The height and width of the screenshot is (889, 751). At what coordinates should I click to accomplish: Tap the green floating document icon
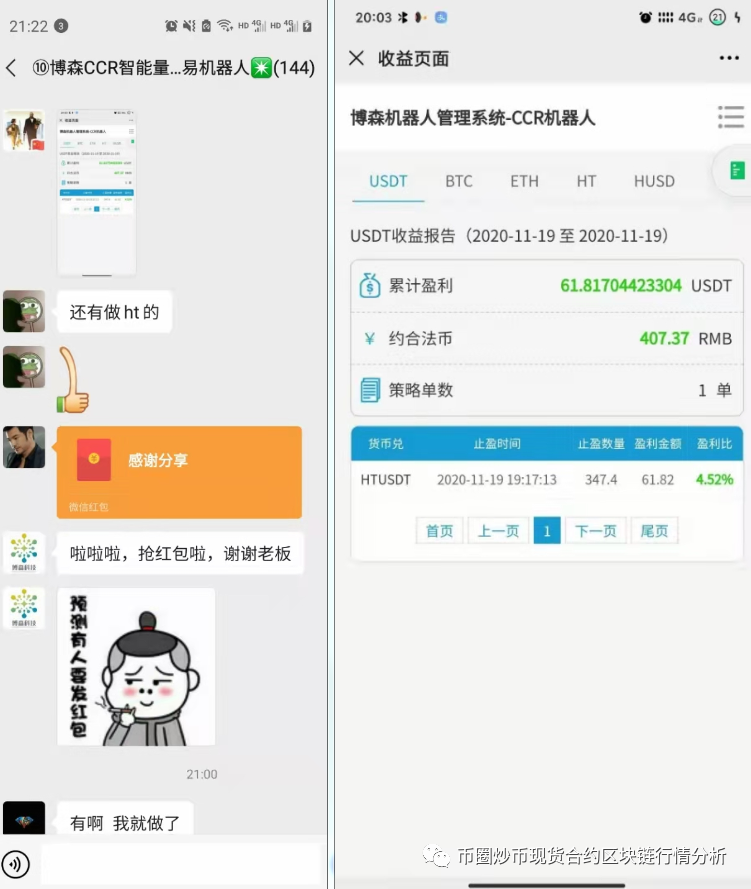click(x=737, y=171)
